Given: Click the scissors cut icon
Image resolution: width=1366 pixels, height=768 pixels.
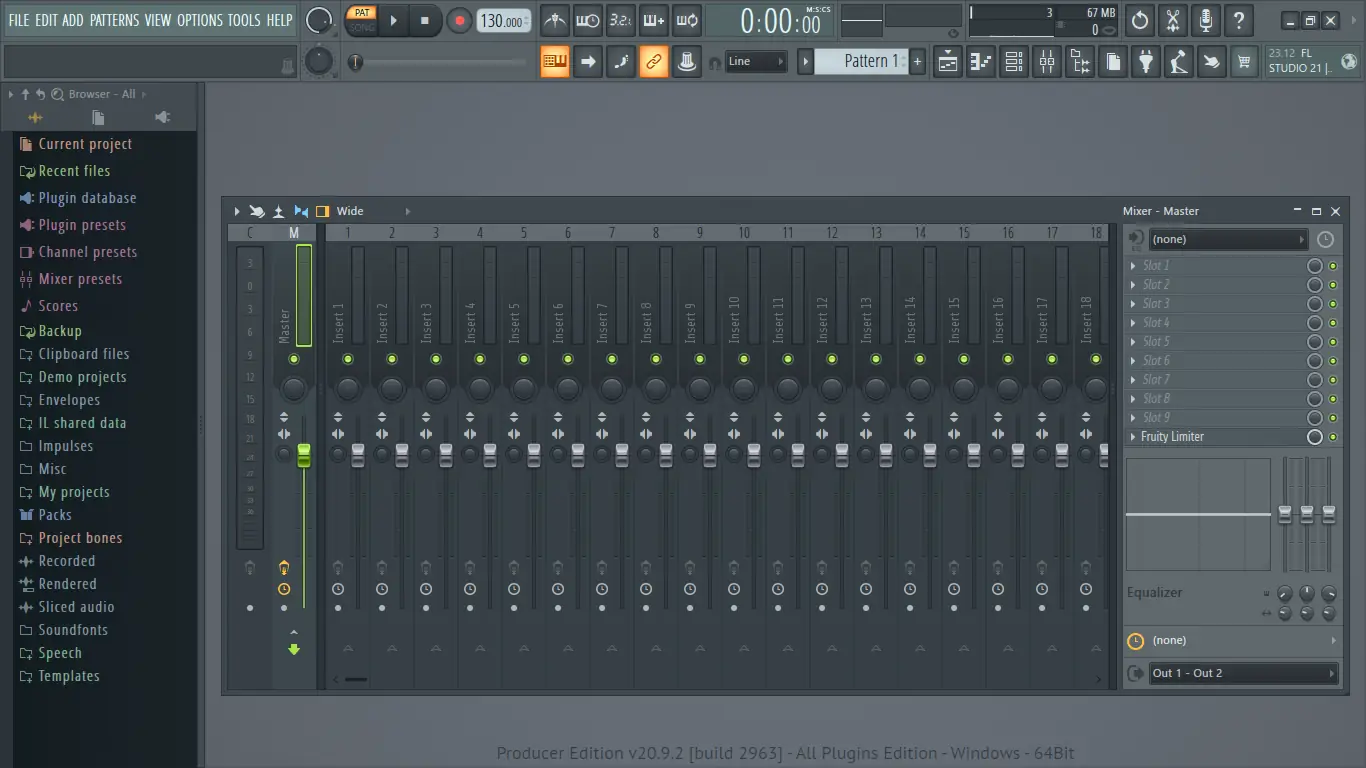Looking at the screenshot, I should point(1172,20).
